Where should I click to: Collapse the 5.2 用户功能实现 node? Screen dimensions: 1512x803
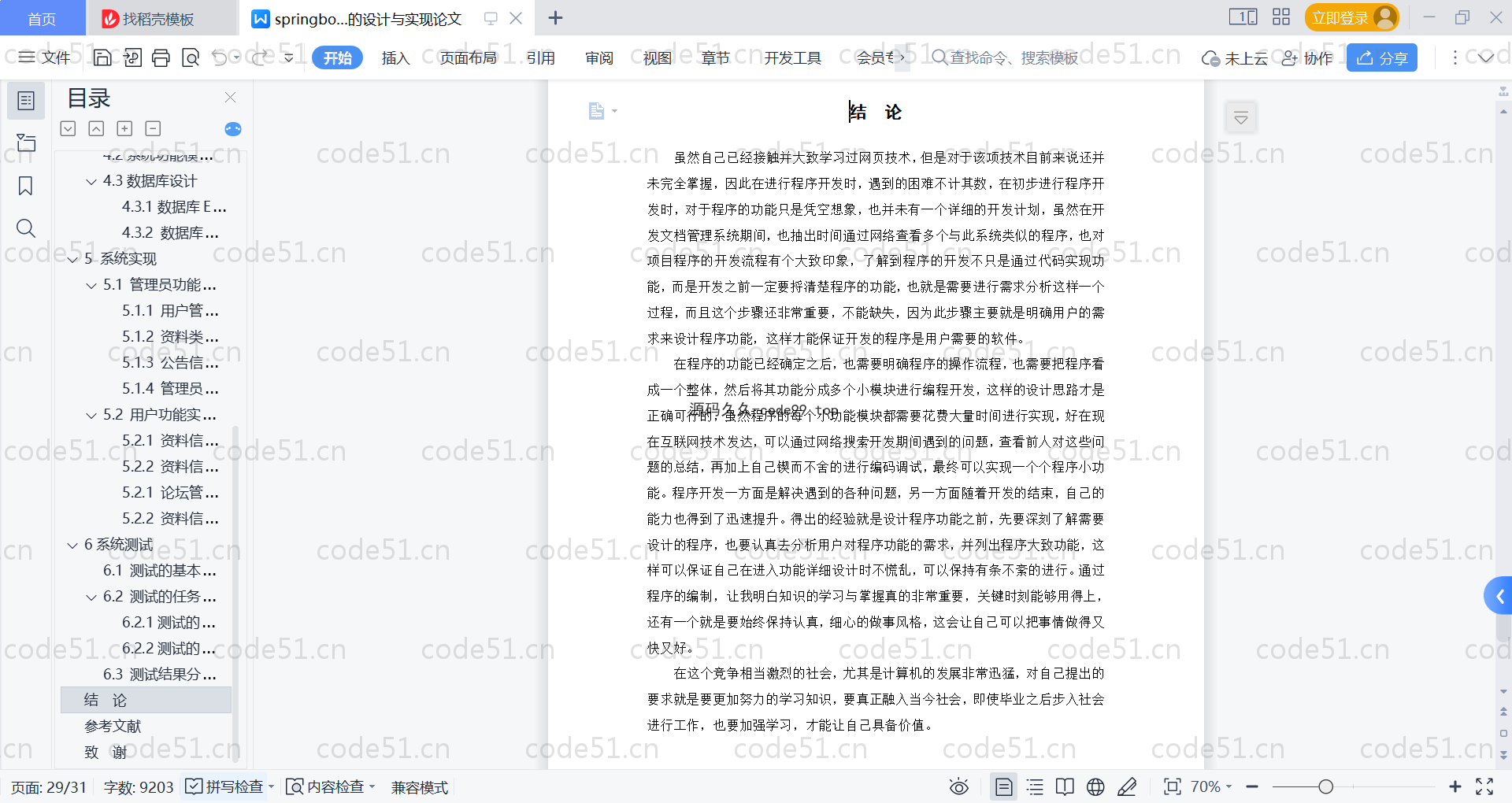click(91, 416)
